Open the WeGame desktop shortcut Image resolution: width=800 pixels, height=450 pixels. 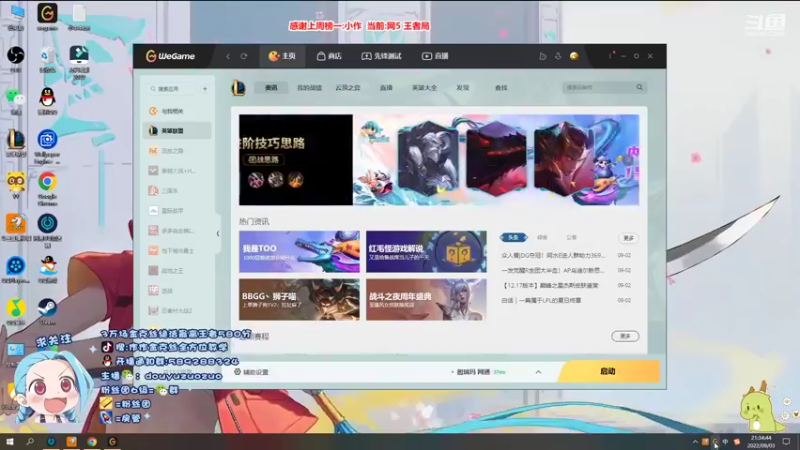(47, 17)
